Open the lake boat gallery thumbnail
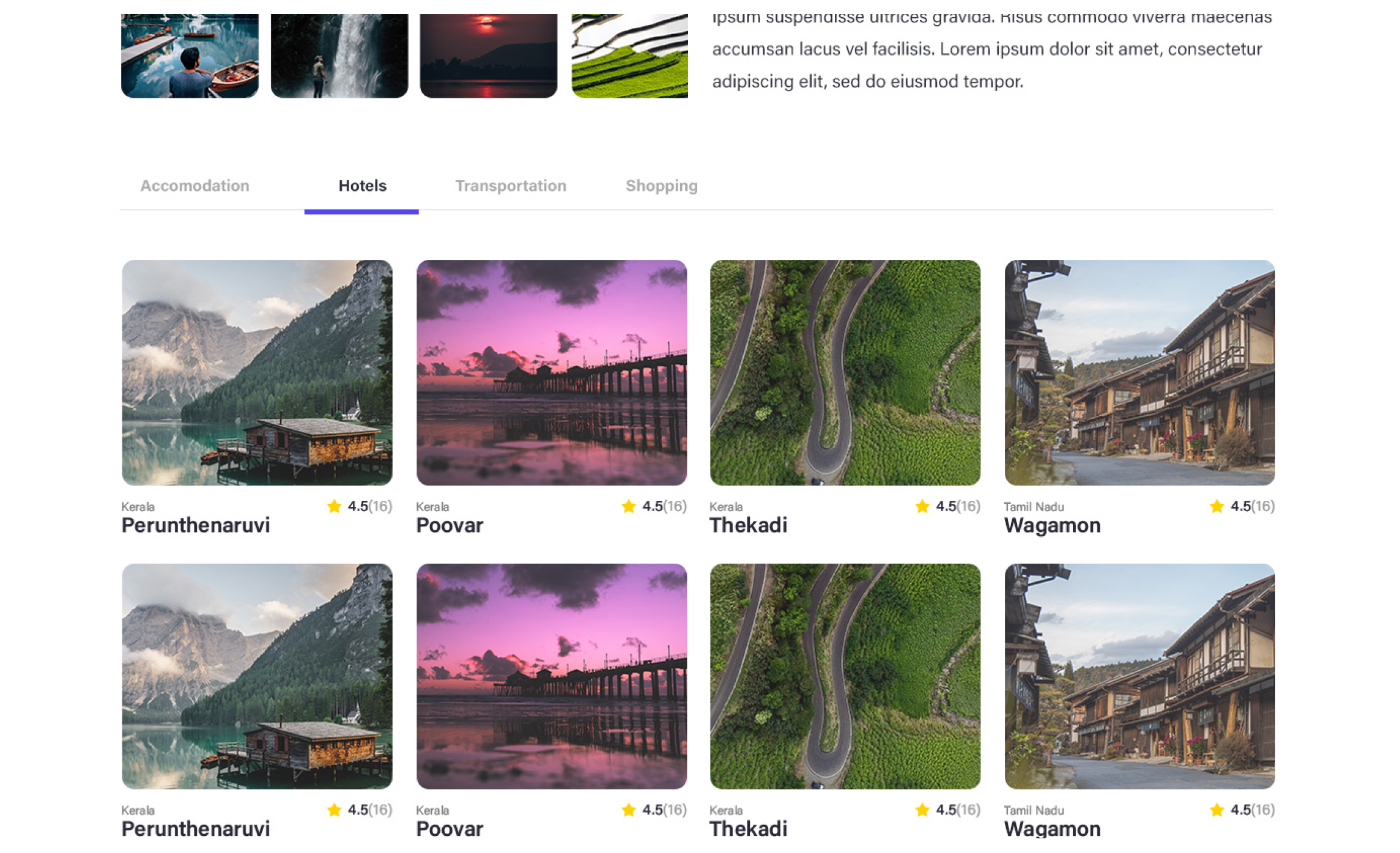1400x853 pixels. click(x=190, y=56)
